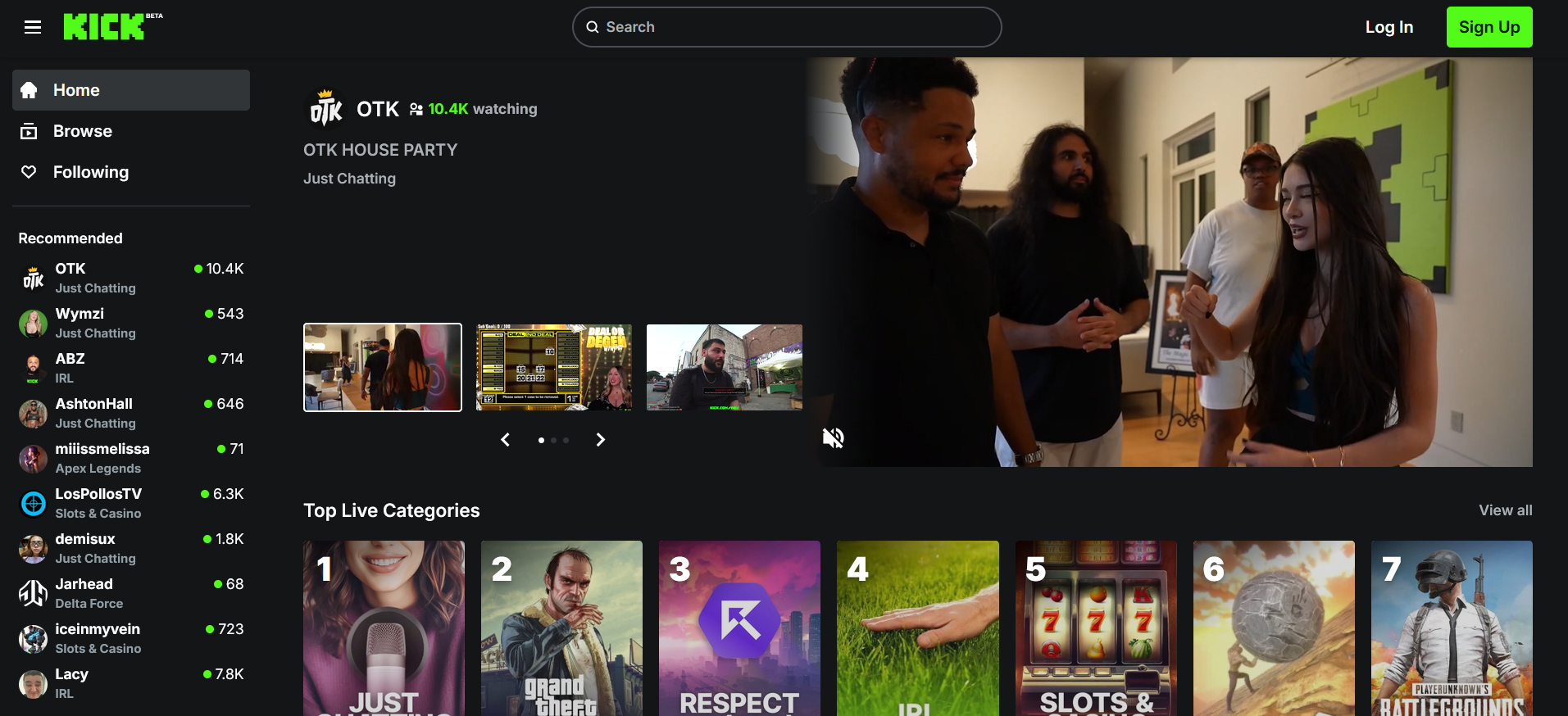The width and height of the screenshot is (1568, 716).
Task: Open LosPollosTV avatar in Recommended list
Action: [x=33, y=504]
